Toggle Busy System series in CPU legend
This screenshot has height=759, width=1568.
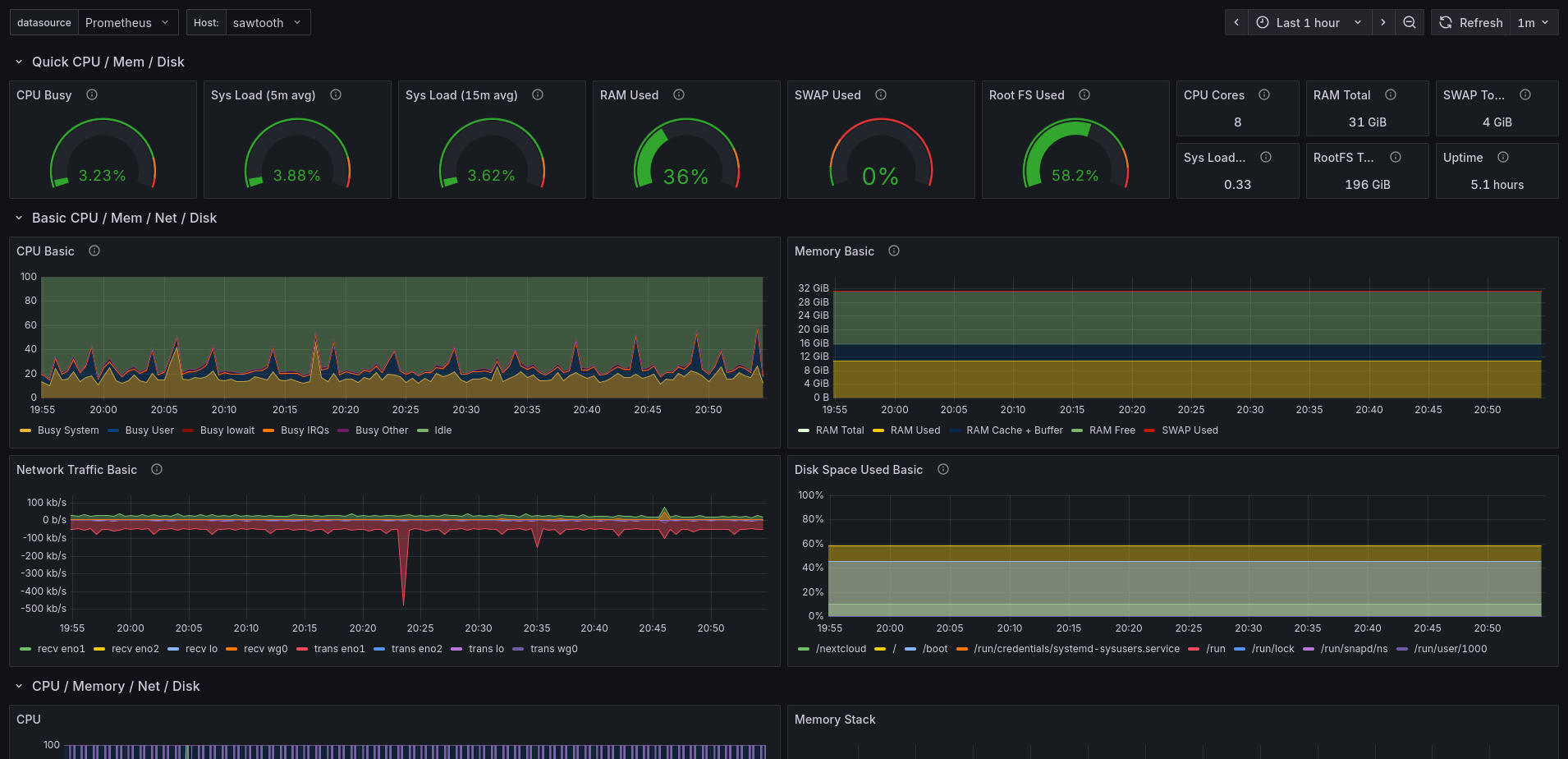(x=68, y=430)
